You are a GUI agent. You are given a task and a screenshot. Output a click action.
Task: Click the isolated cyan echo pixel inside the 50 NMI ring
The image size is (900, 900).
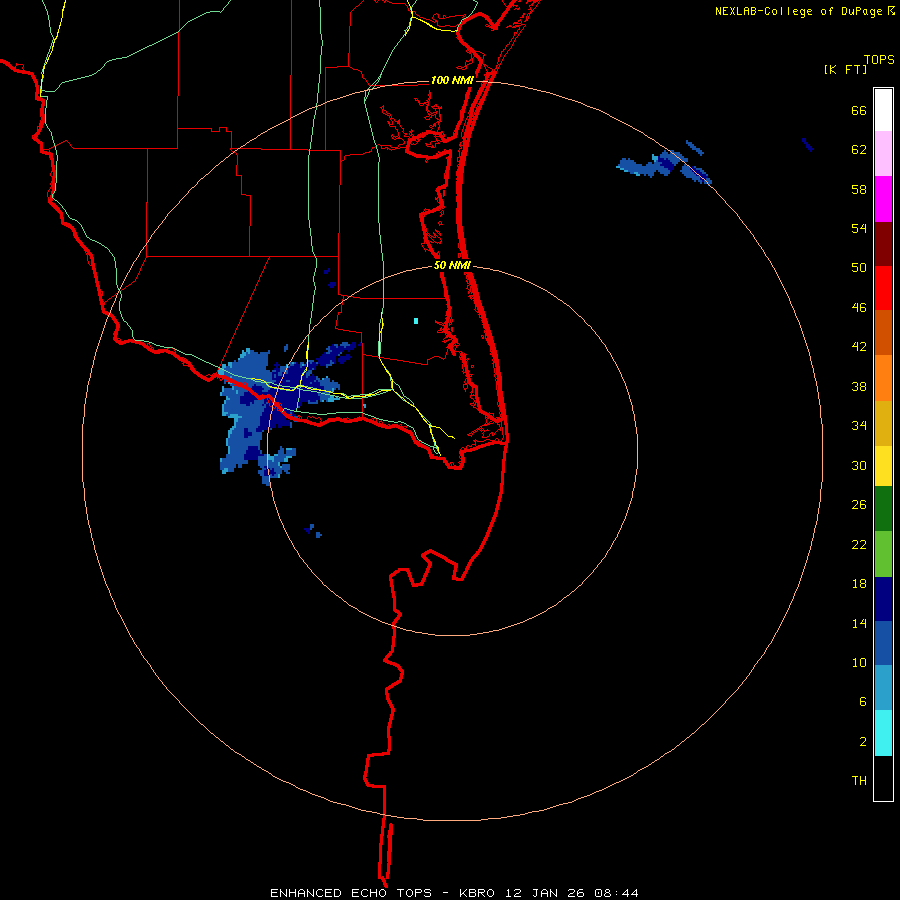tap(416, 321)
